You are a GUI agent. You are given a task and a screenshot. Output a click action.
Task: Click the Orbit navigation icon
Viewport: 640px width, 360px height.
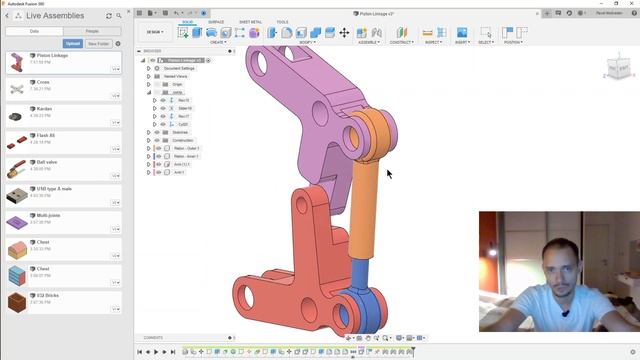point(349,338)
